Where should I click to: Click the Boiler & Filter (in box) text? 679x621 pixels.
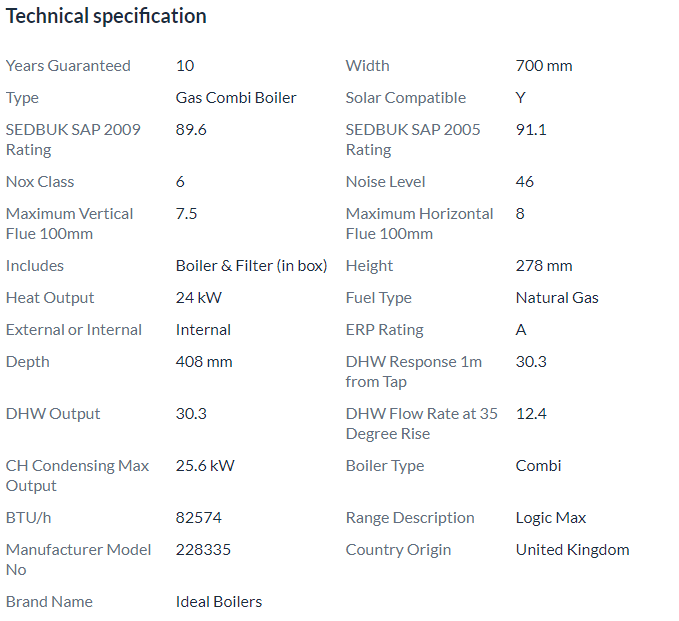(x=252, y=266)
